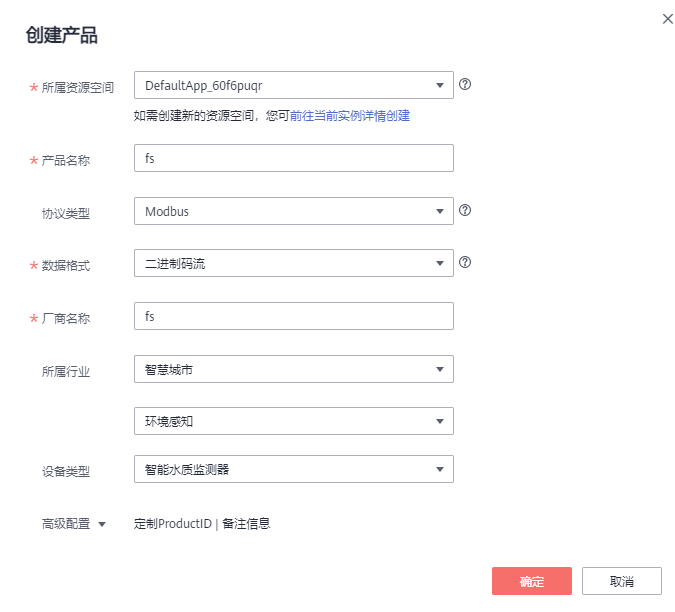
Task: Click the 产品名称 input field
Action: (293, 159)
